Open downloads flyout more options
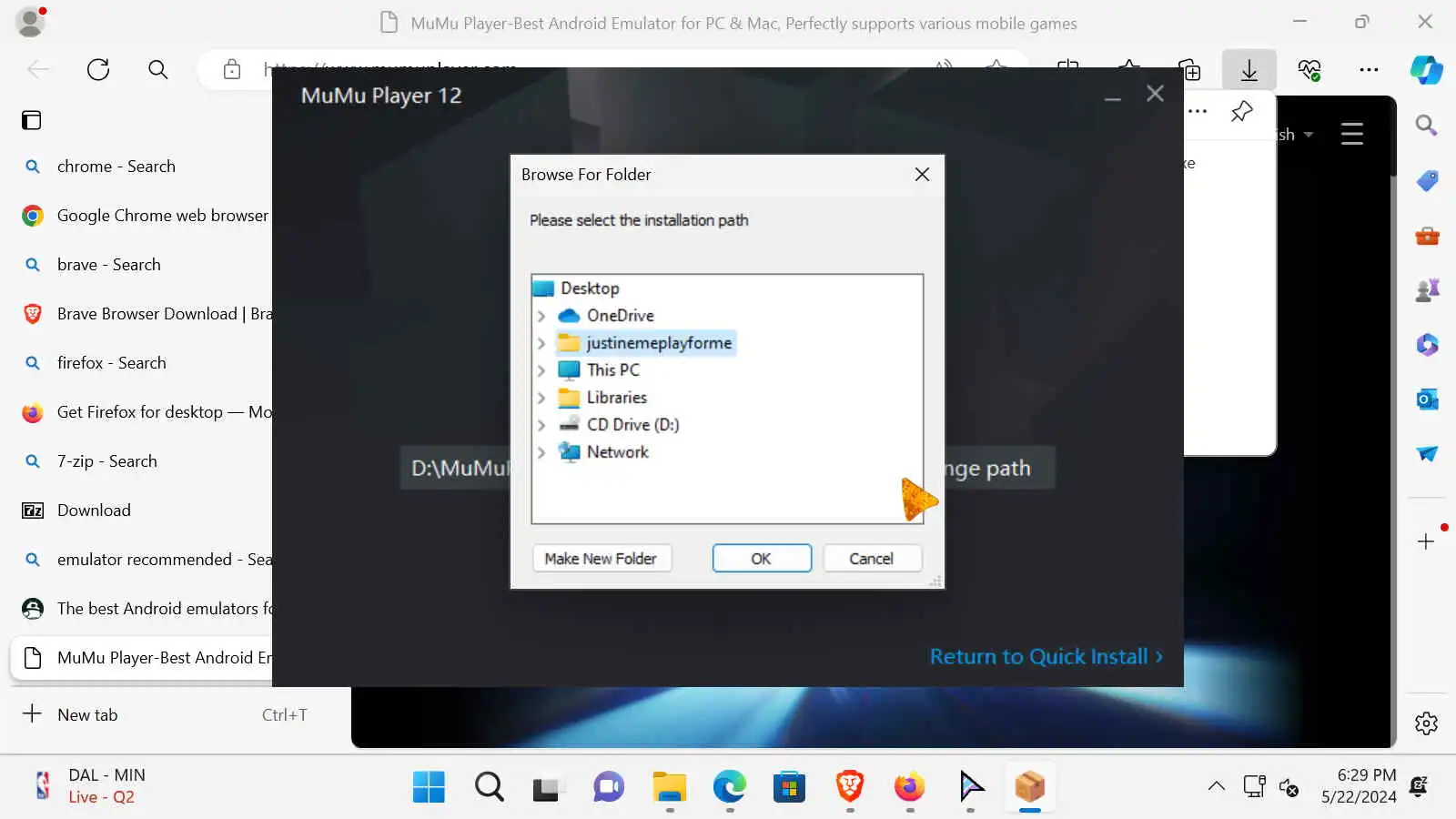 (x=1198, y=111)
